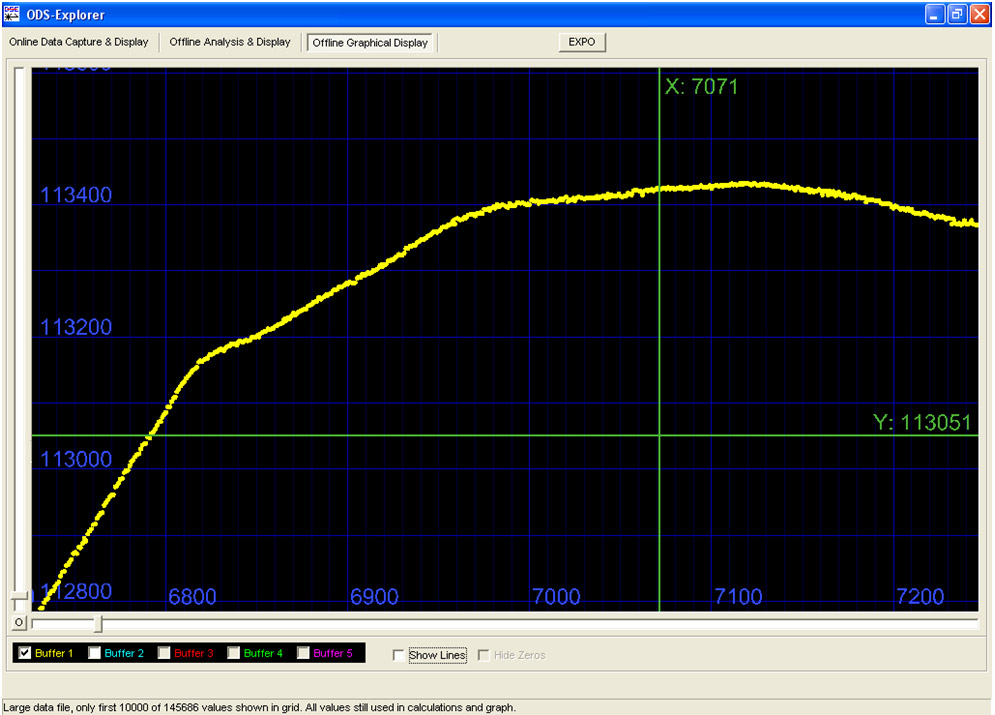Check the Hide Zeros option
This screenshot has width=995, height=715.
click(484, 655)
